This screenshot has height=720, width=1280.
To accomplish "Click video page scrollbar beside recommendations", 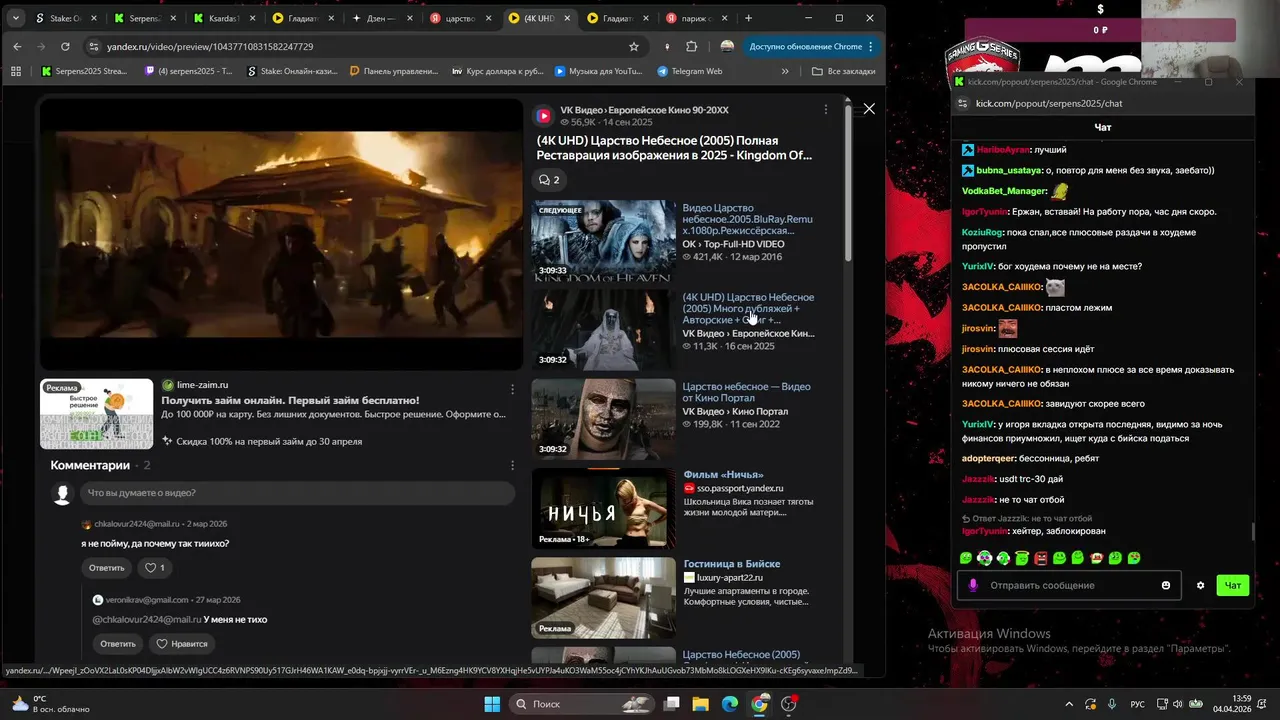I will [x=849, y=185].
